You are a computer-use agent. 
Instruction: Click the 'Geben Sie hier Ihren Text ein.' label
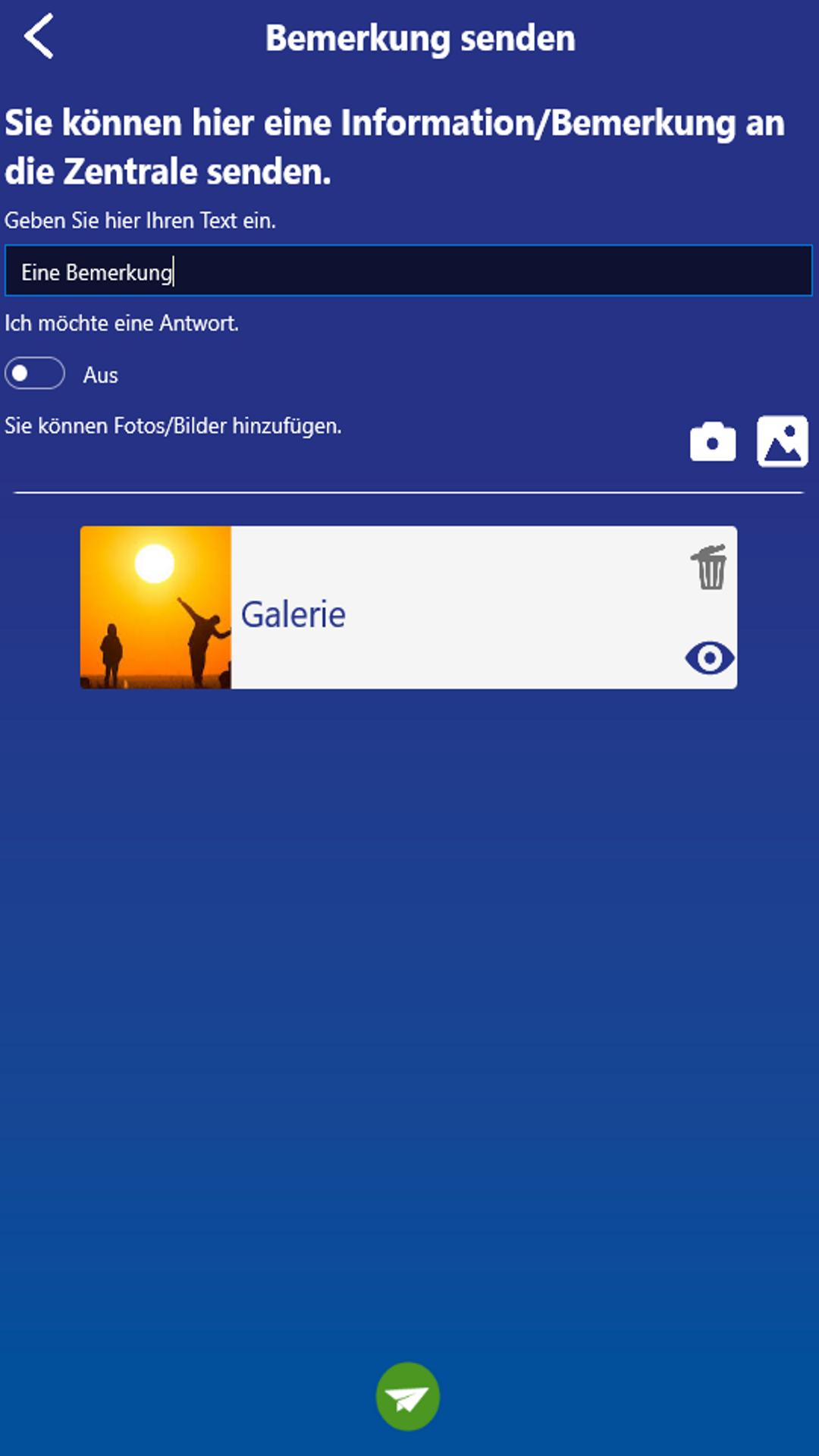(140, 221)
